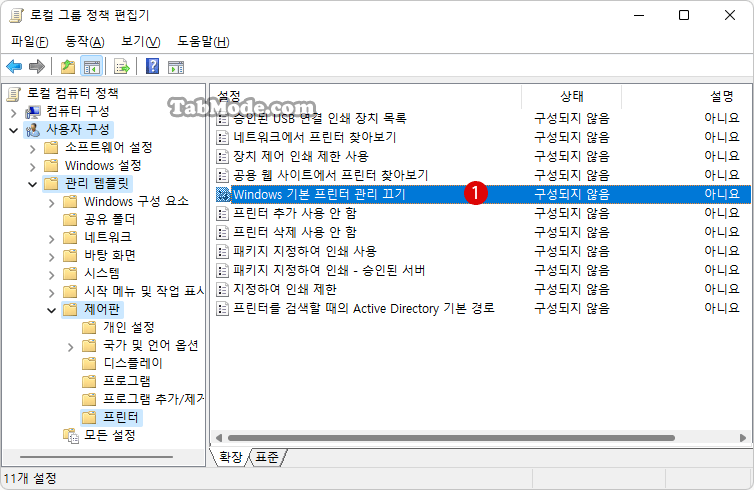The width and height of the screenshot is (754, 490).
Task: Expand the 소프트웨어 설정 node arrow
Action: tap(32, 149)
